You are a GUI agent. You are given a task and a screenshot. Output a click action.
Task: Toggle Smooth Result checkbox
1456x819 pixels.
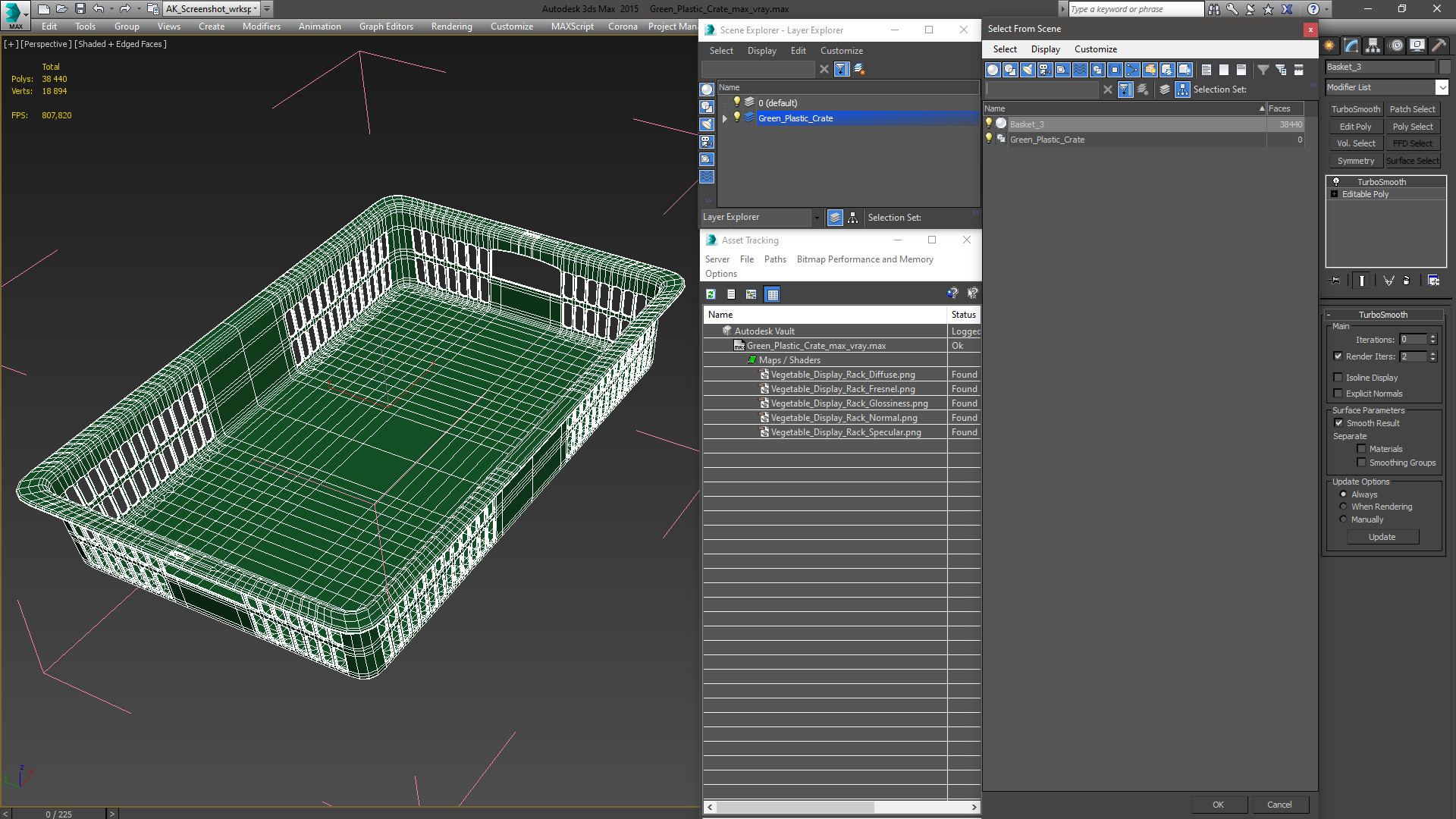1338,423
